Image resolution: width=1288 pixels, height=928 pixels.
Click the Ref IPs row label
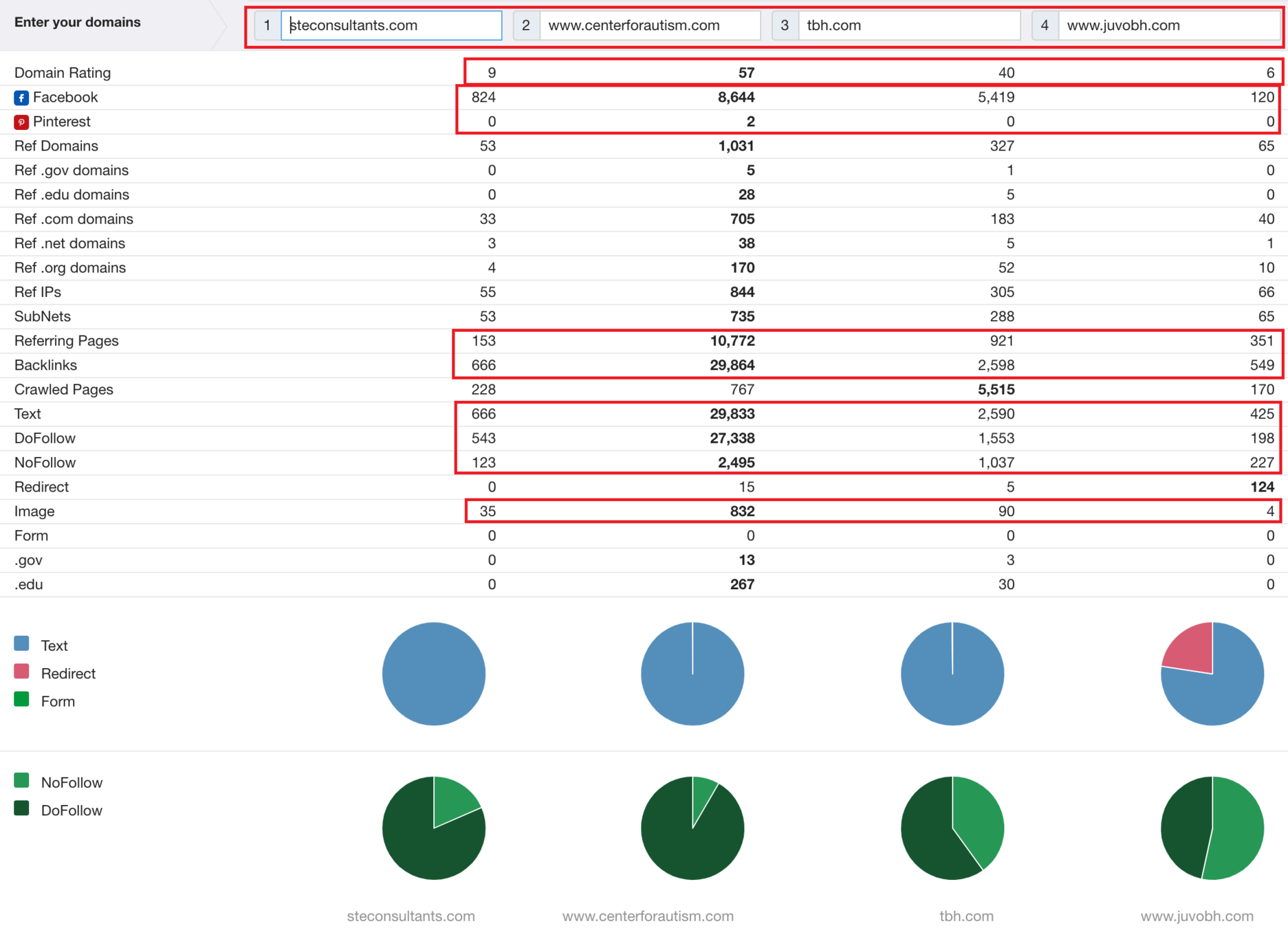(38, 292)
